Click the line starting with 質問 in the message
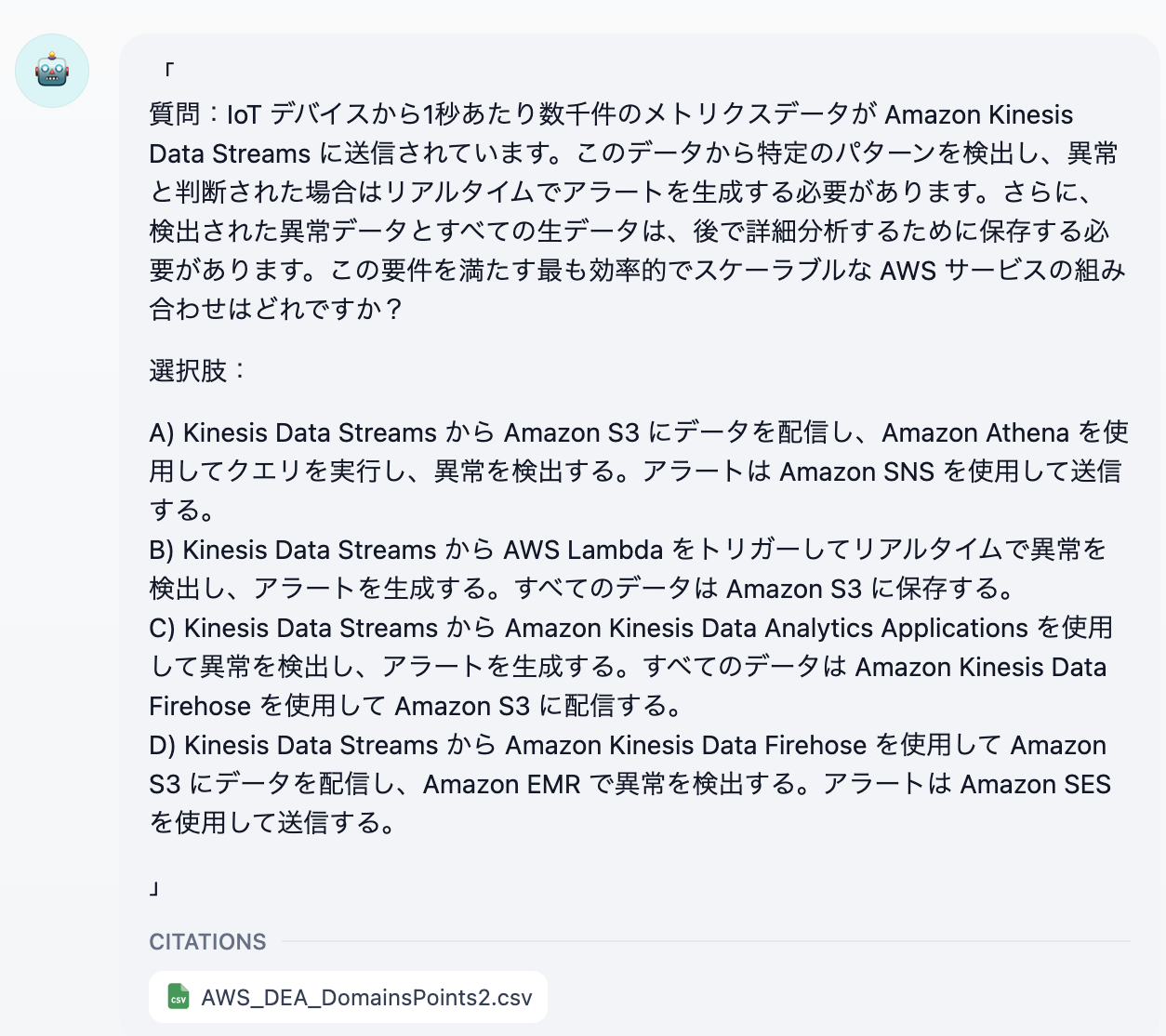Image resolution: width=1166 pixels, height=1036 pixels. click(611, 114)
